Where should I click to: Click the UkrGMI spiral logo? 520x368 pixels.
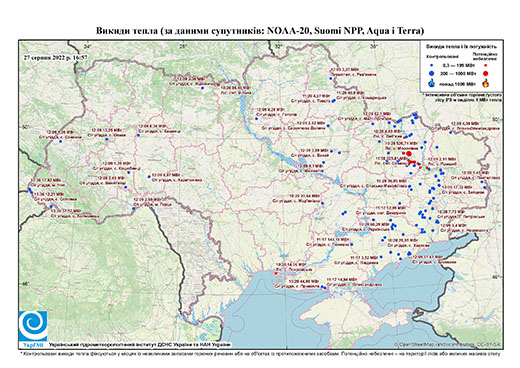(x=33, y=326)
